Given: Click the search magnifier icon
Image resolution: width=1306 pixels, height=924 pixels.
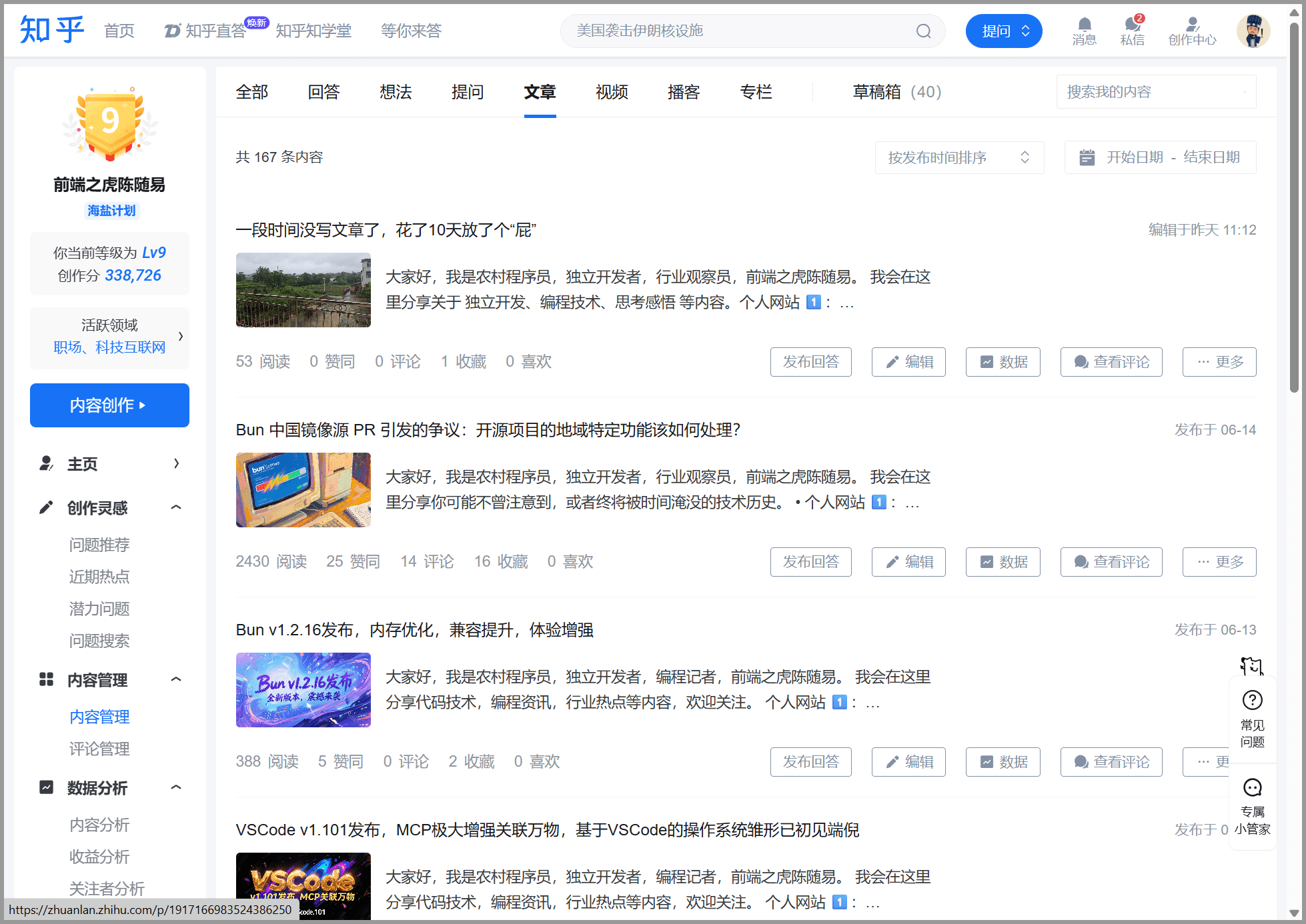Looking at the screenshot, I should (x=923, y=31).
